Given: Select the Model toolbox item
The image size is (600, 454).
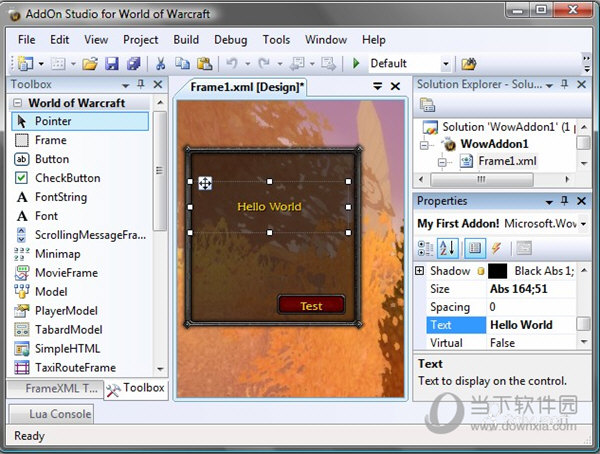Looking at the screenshot, I should click(x=80, y=292).
